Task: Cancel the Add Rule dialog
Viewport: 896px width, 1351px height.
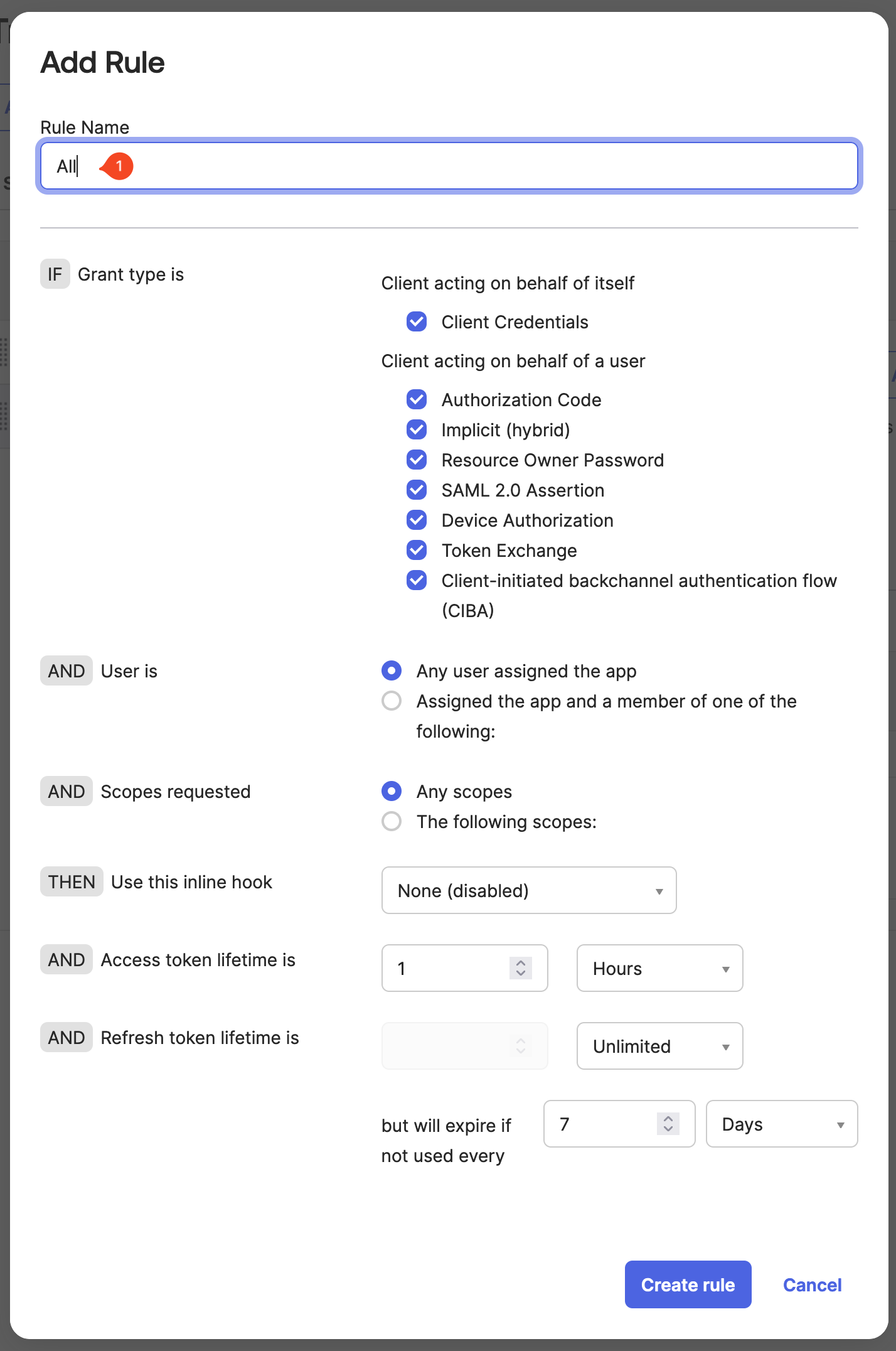Action: point(812,1284)
